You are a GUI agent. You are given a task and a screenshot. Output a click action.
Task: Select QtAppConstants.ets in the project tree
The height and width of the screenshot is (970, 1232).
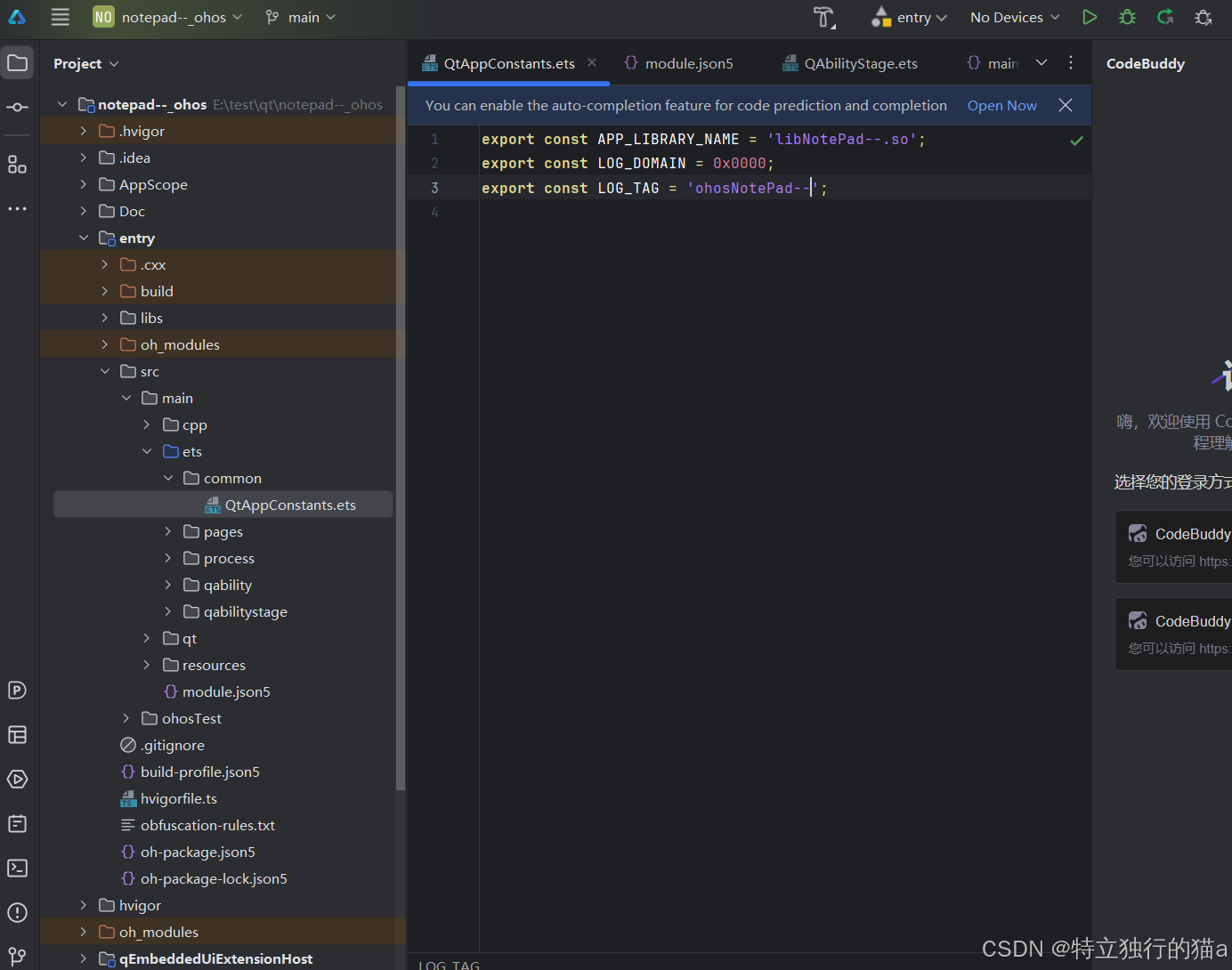pyautogui.click(x=223, y=505)
